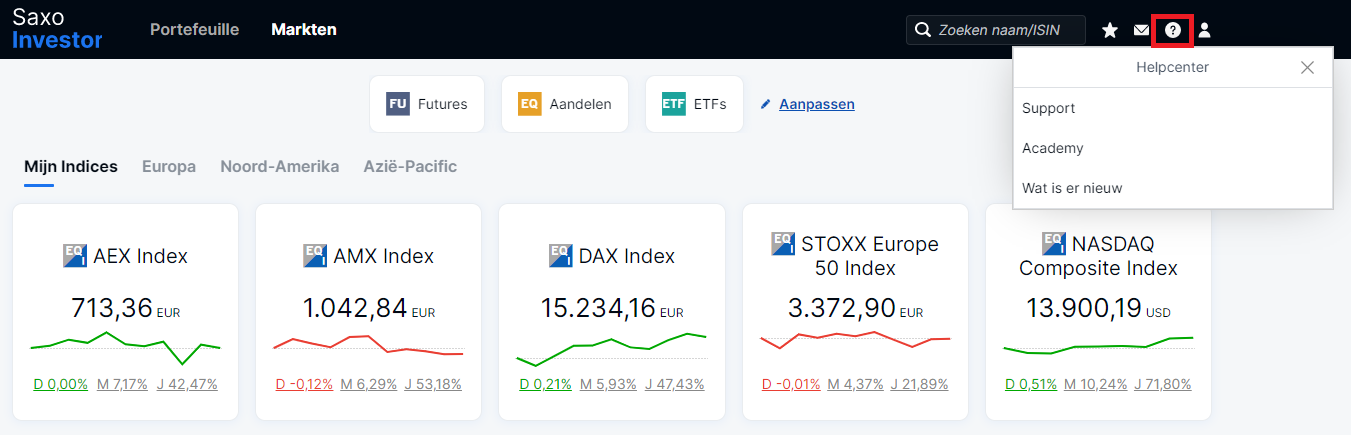This screenshot has width=1351, height=435.
Task: Switch to the Europa tab
Action: point(169,167)
